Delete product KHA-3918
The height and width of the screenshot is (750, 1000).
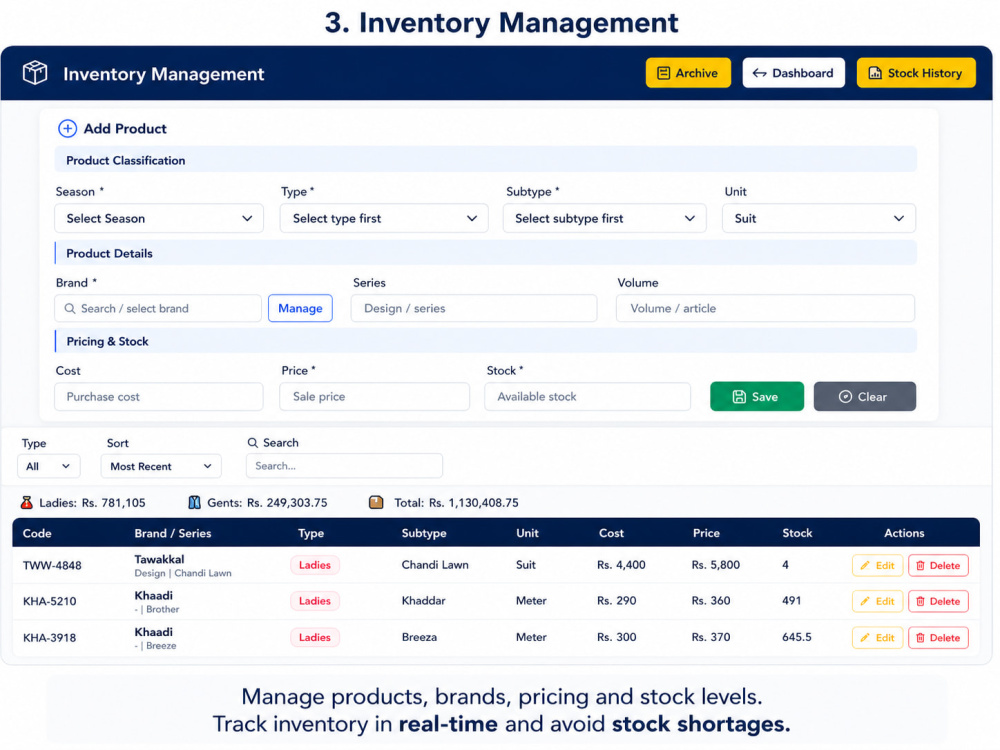coord(938,638)
